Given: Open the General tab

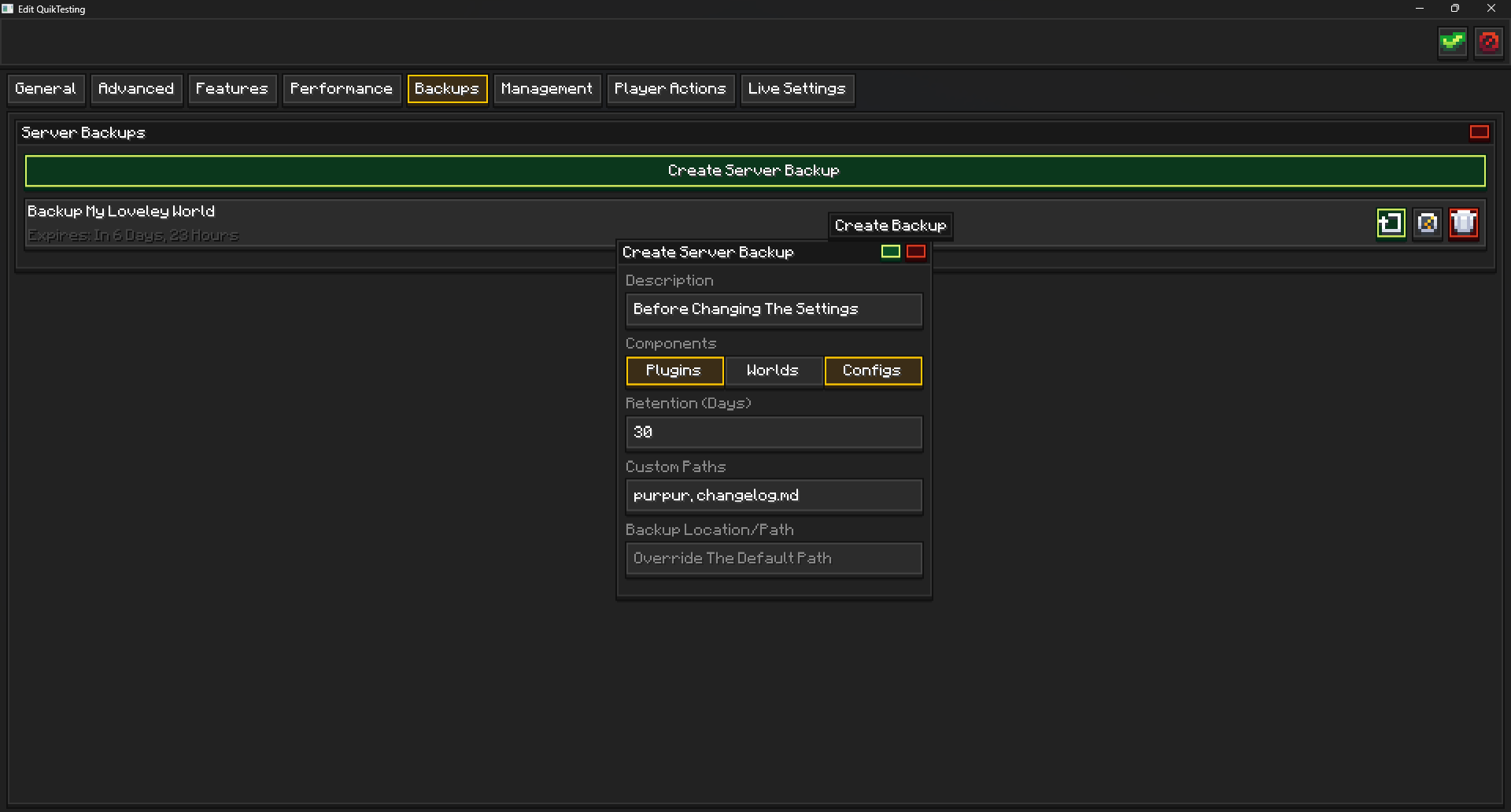Looking at the screenshot, I should [46, 89].
